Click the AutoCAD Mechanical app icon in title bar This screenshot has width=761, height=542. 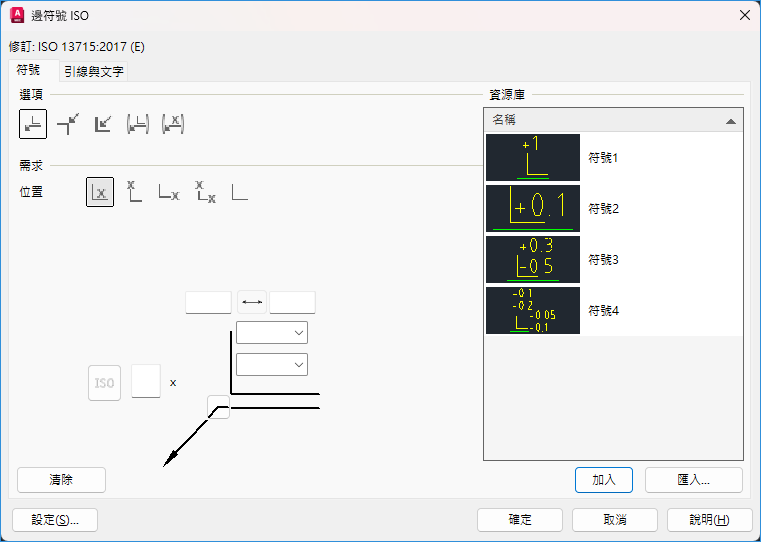[x=17, y=16]
